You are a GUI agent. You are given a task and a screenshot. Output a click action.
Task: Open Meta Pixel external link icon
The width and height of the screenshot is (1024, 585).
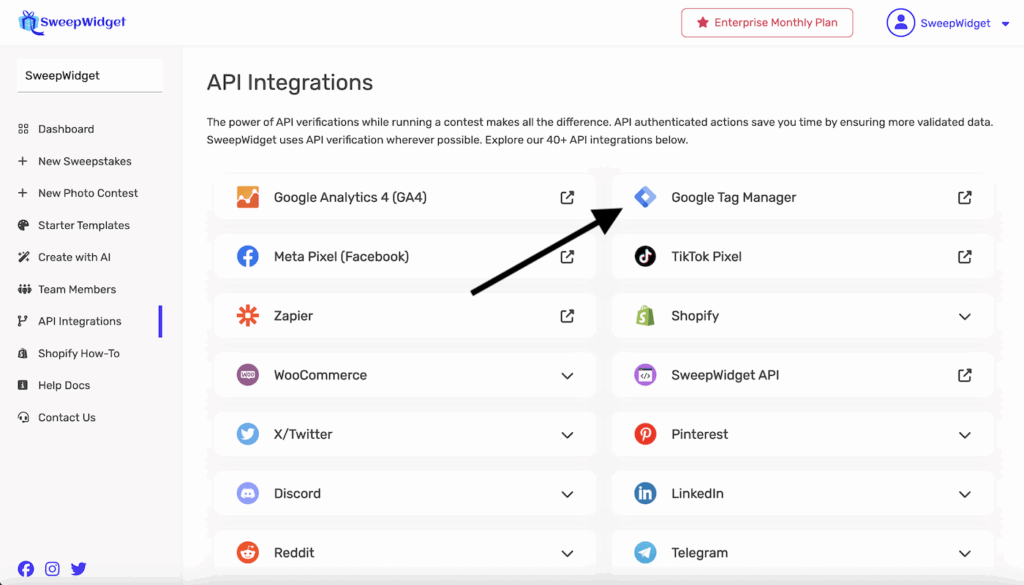[x=567, y=257]
